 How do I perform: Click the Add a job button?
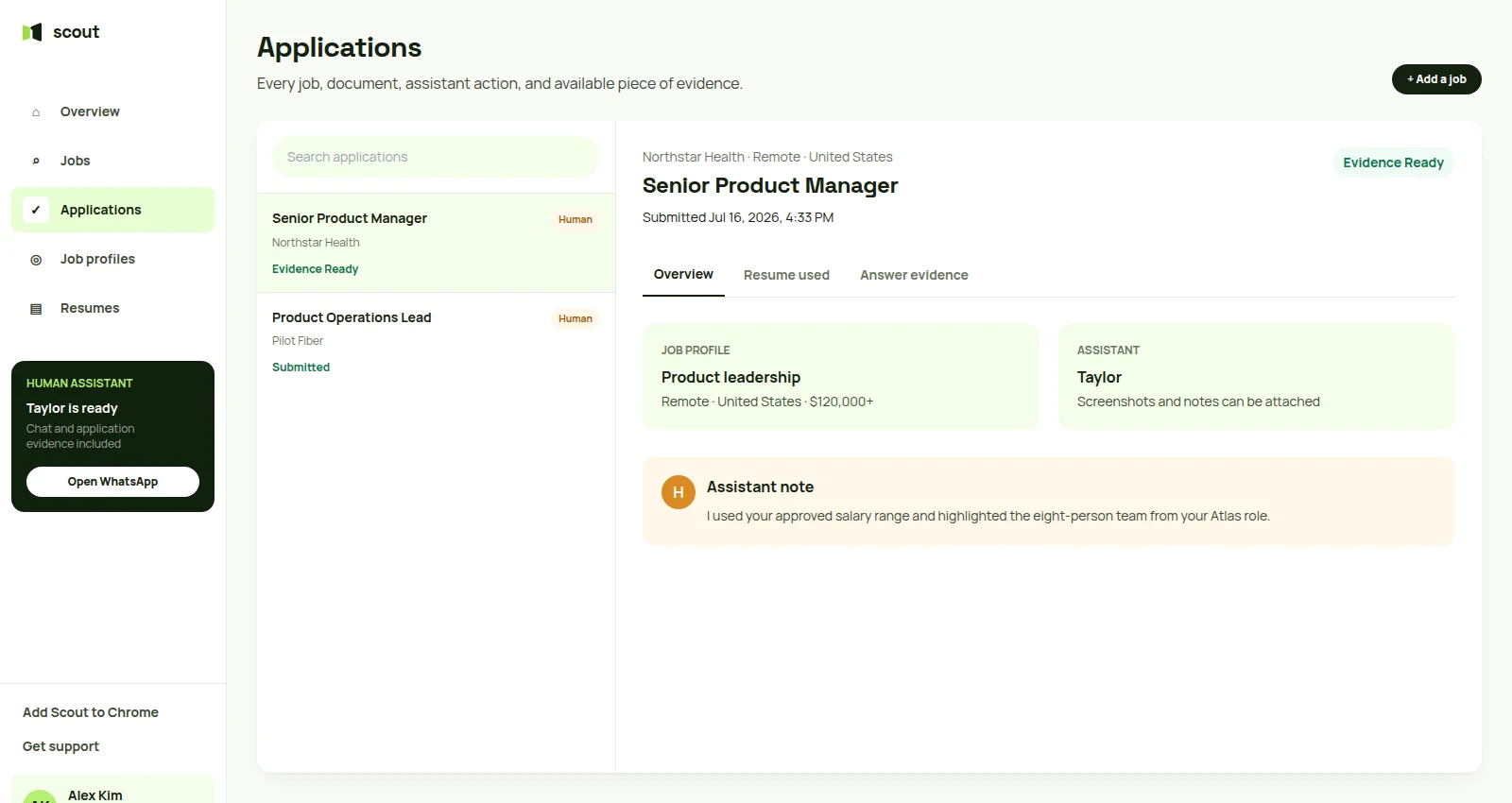[x=1436, y=79]
